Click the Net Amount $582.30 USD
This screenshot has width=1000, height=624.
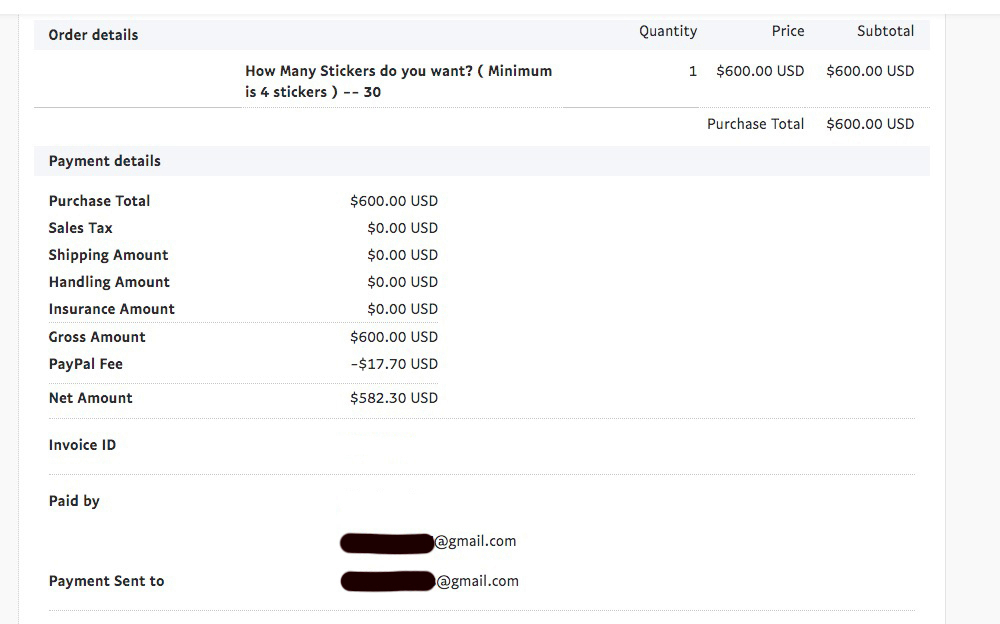click(394, 398)
